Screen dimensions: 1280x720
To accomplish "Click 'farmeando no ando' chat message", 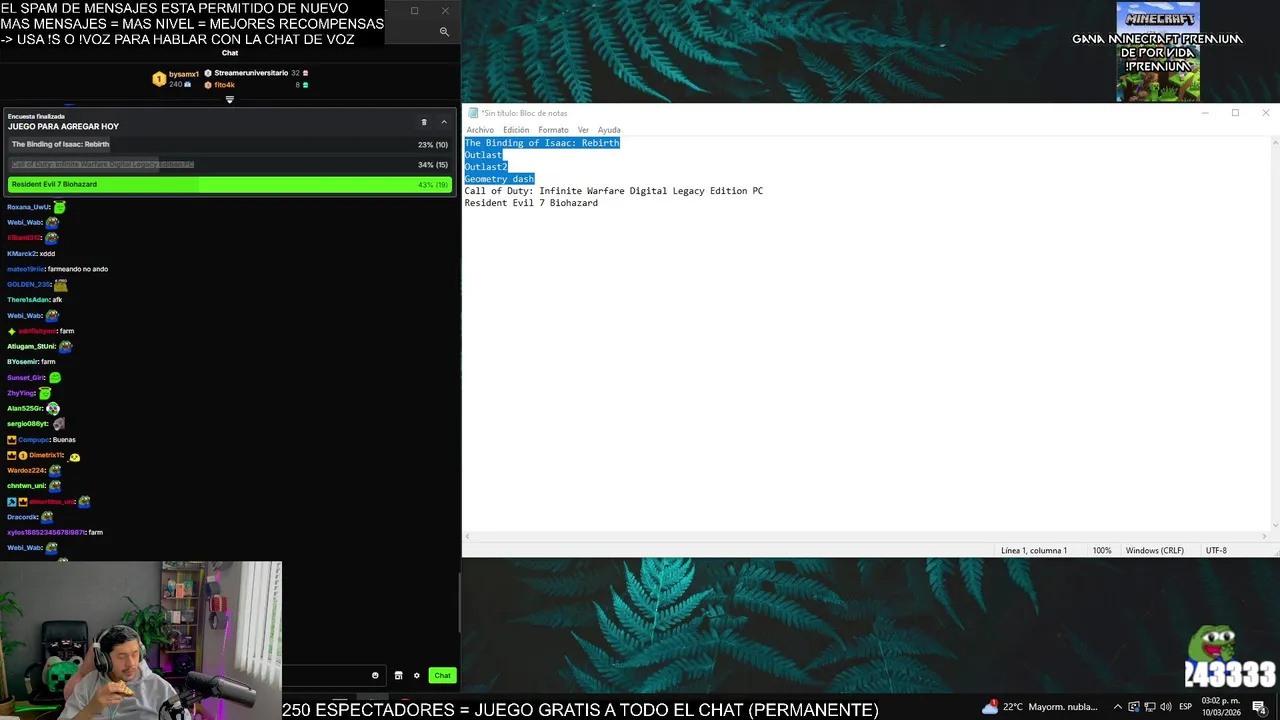I will [x=78, y=269].
